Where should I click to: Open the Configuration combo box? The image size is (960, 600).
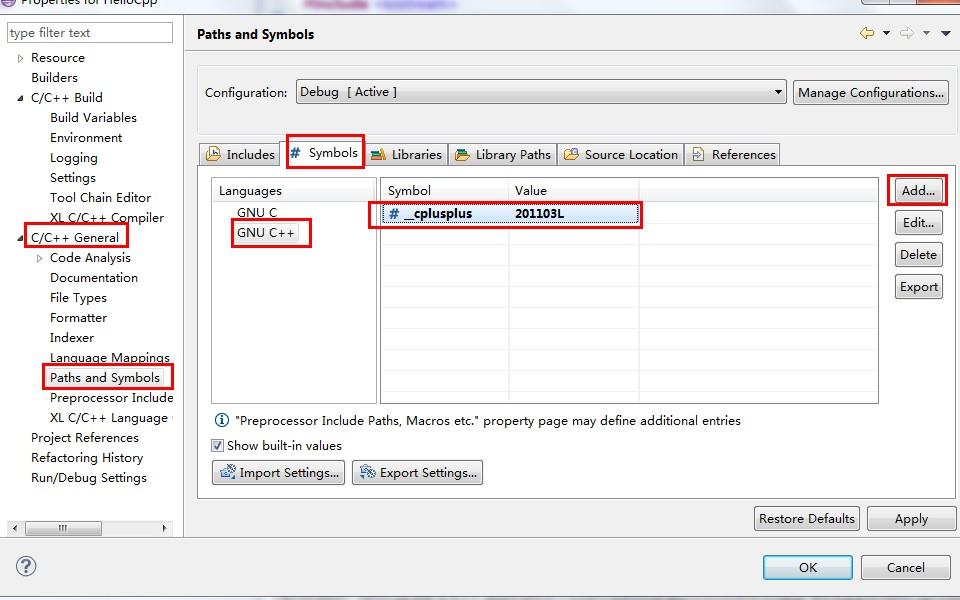[x=541, y=92]
